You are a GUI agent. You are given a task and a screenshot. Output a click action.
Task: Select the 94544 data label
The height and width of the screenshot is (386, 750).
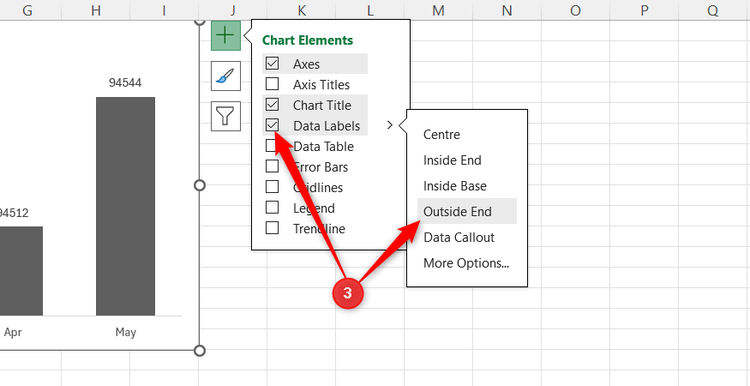click(125, 83)
